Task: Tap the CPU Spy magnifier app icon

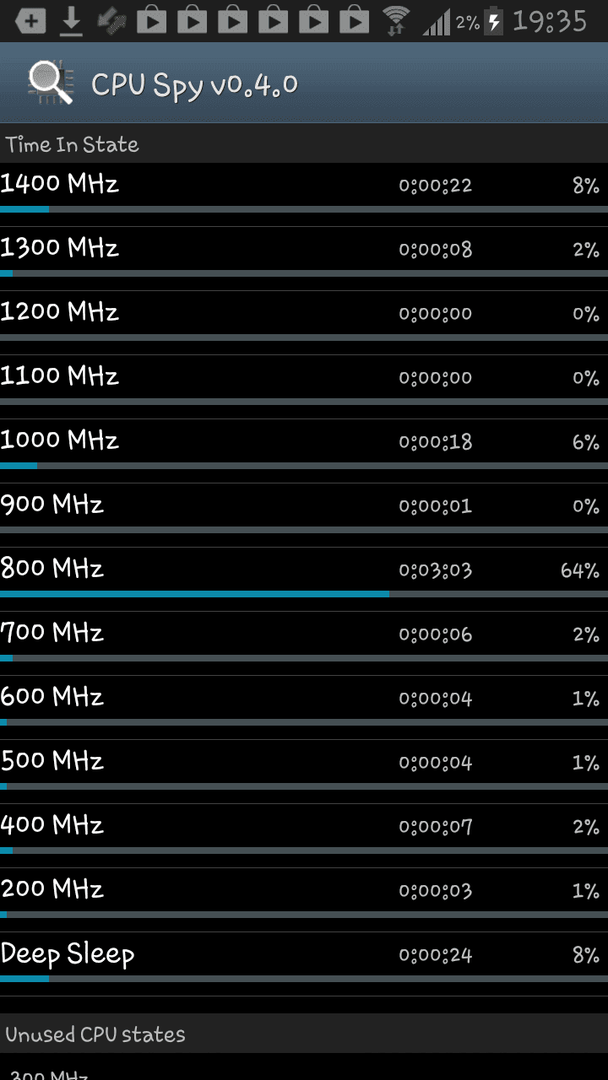Action: click(x=50, y=83)
